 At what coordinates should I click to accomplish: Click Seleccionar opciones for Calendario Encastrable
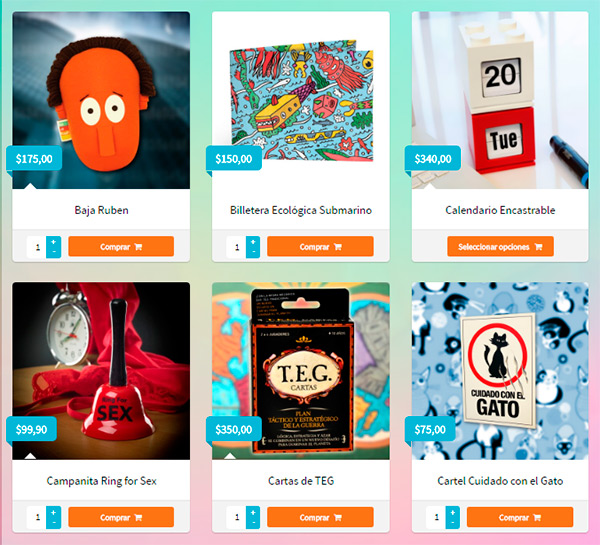pyautogui.click(x=500, y=246)
